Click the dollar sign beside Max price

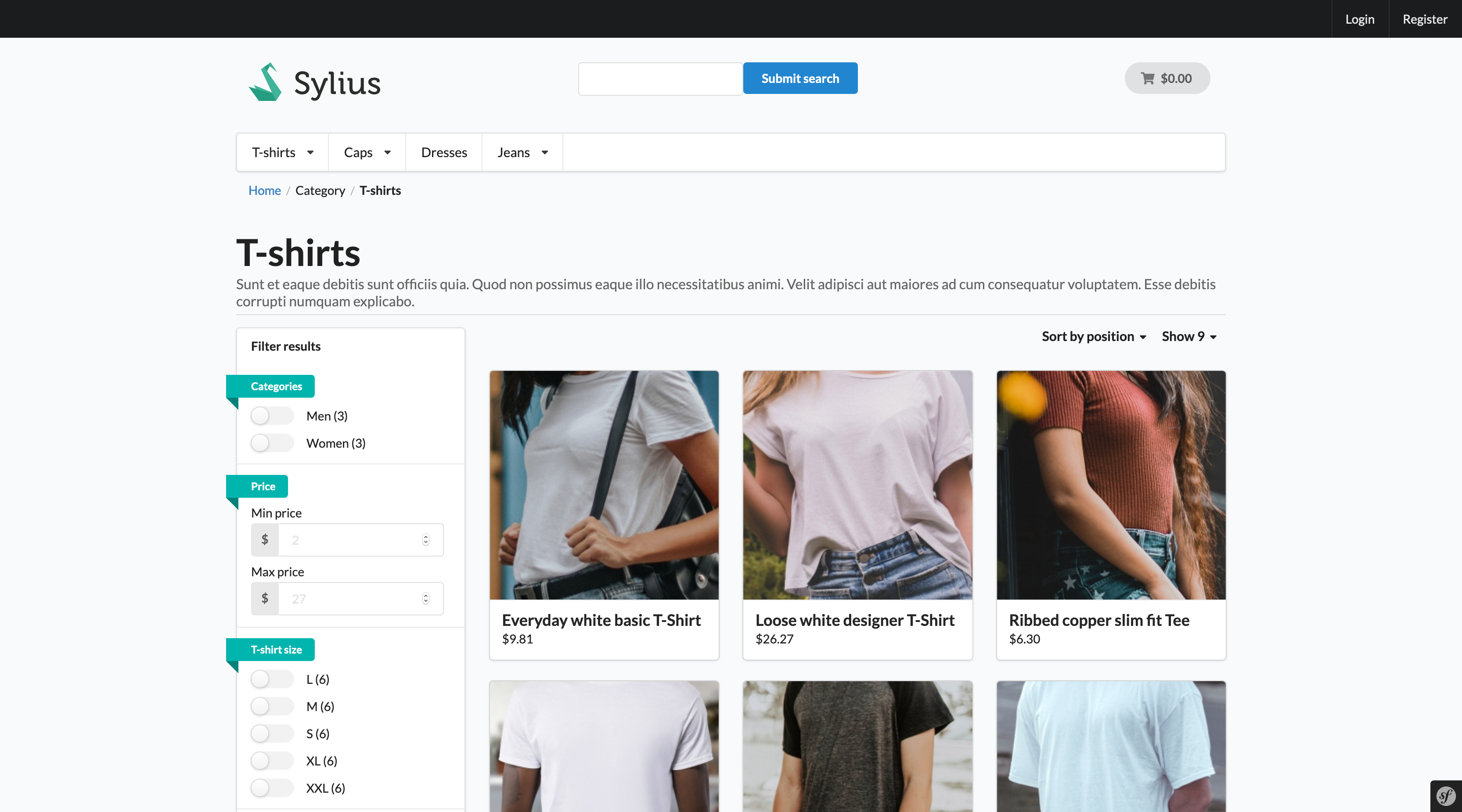[264, 599]
